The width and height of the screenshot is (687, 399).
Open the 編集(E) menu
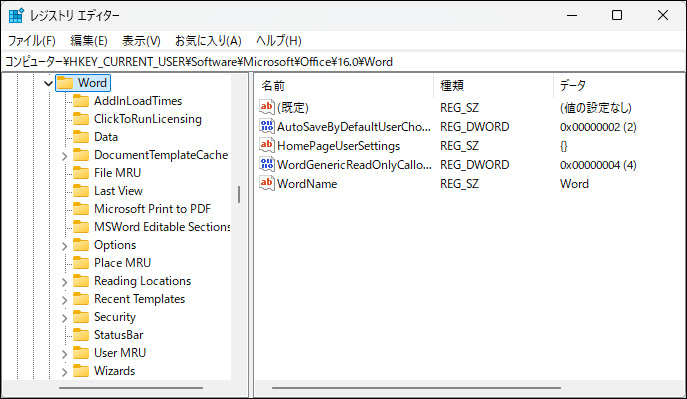[x=89, y=41]
